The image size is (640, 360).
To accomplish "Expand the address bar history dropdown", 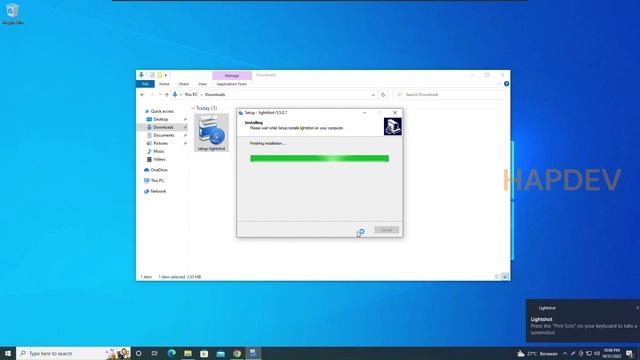I will point(373,95).
